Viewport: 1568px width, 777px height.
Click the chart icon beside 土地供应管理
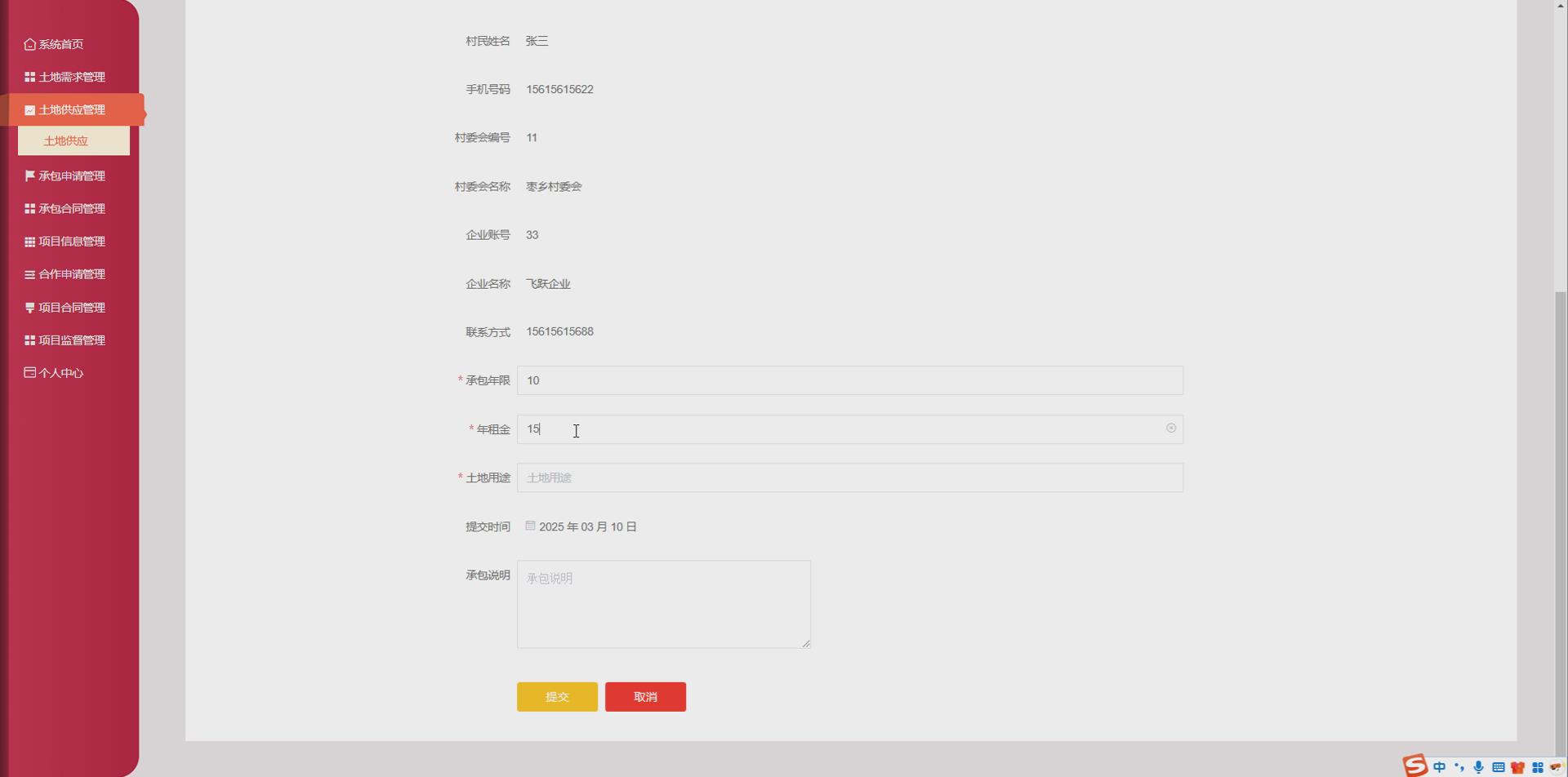30,110
